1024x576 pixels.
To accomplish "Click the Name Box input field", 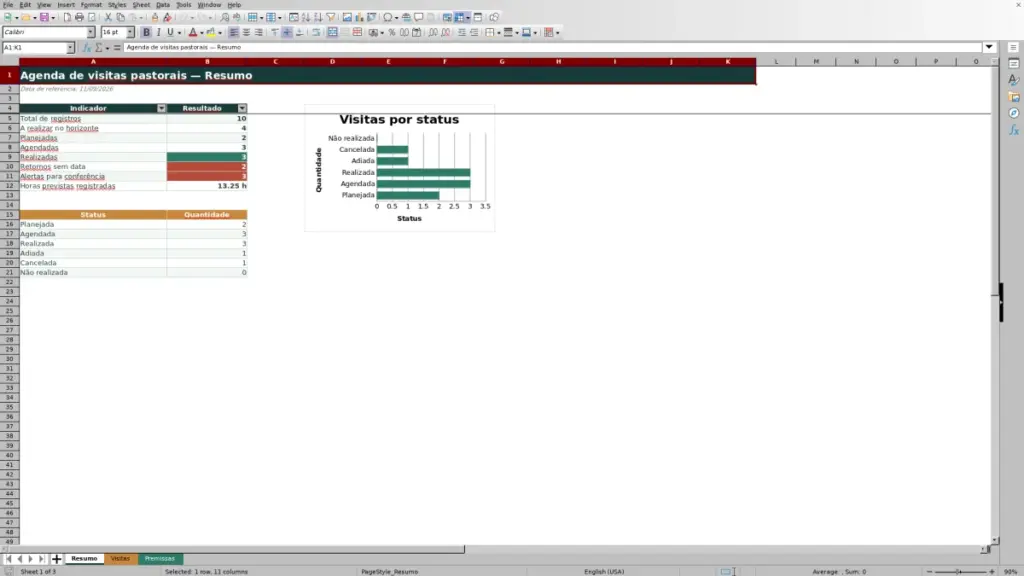I will pos(34,48).
